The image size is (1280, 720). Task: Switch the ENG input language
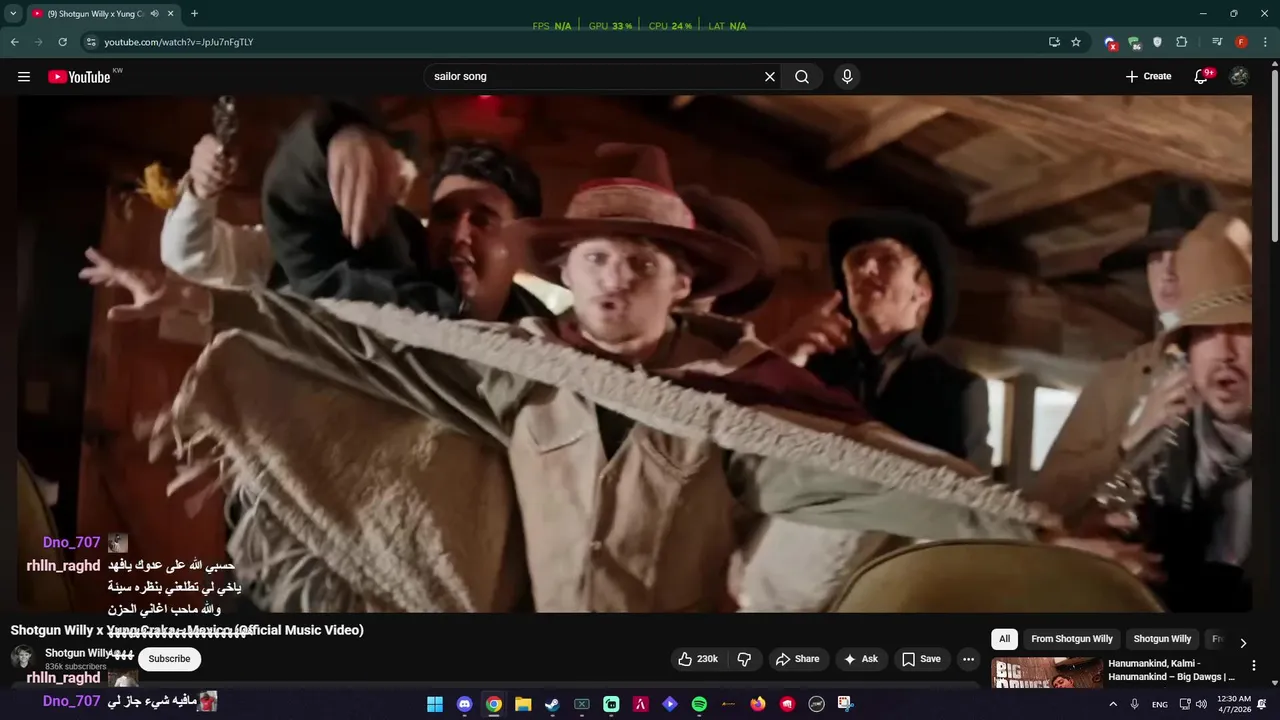pos(1160,704)
